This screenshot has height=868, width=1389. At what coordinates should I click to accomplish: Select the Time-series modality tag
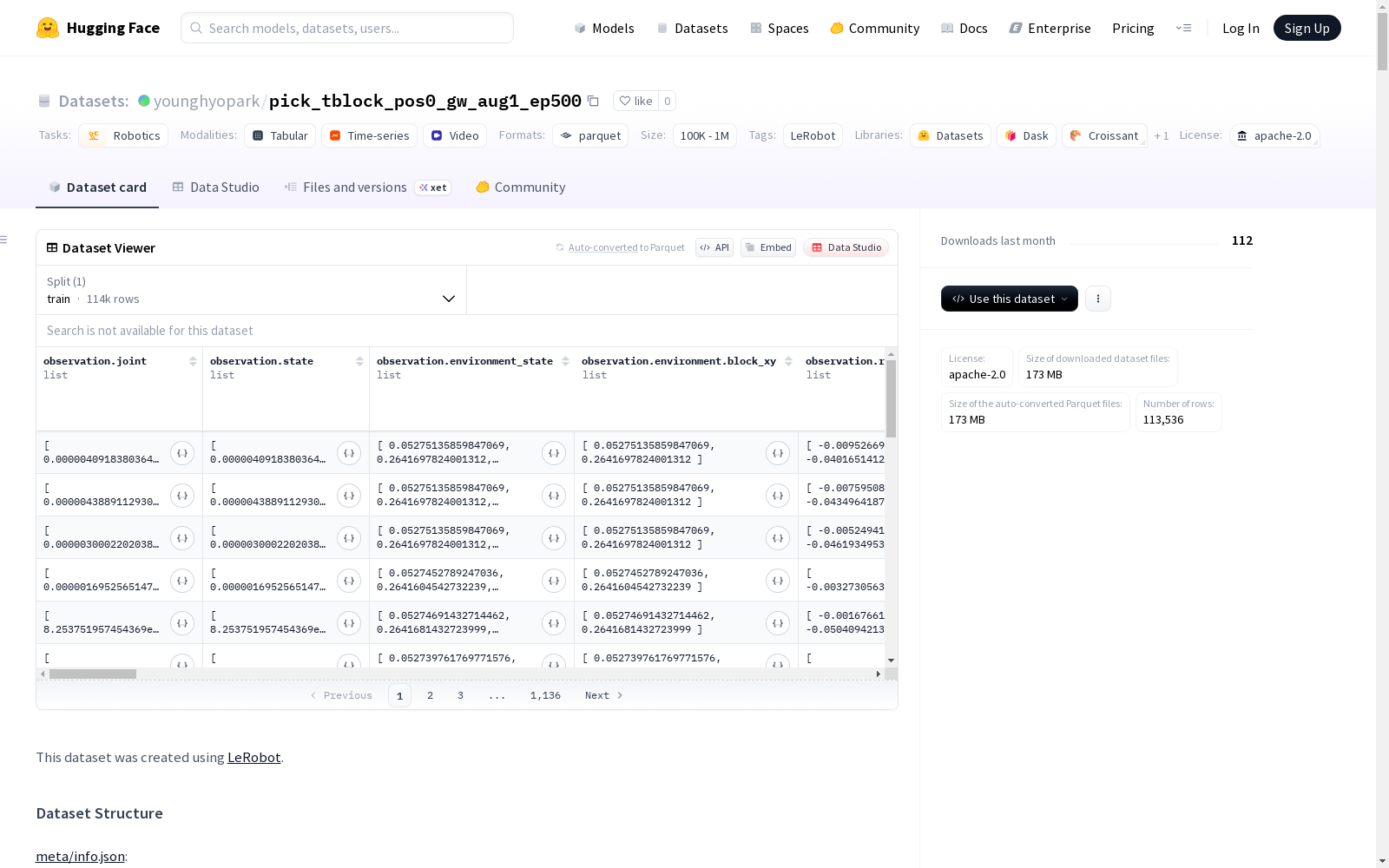(369, 135)
